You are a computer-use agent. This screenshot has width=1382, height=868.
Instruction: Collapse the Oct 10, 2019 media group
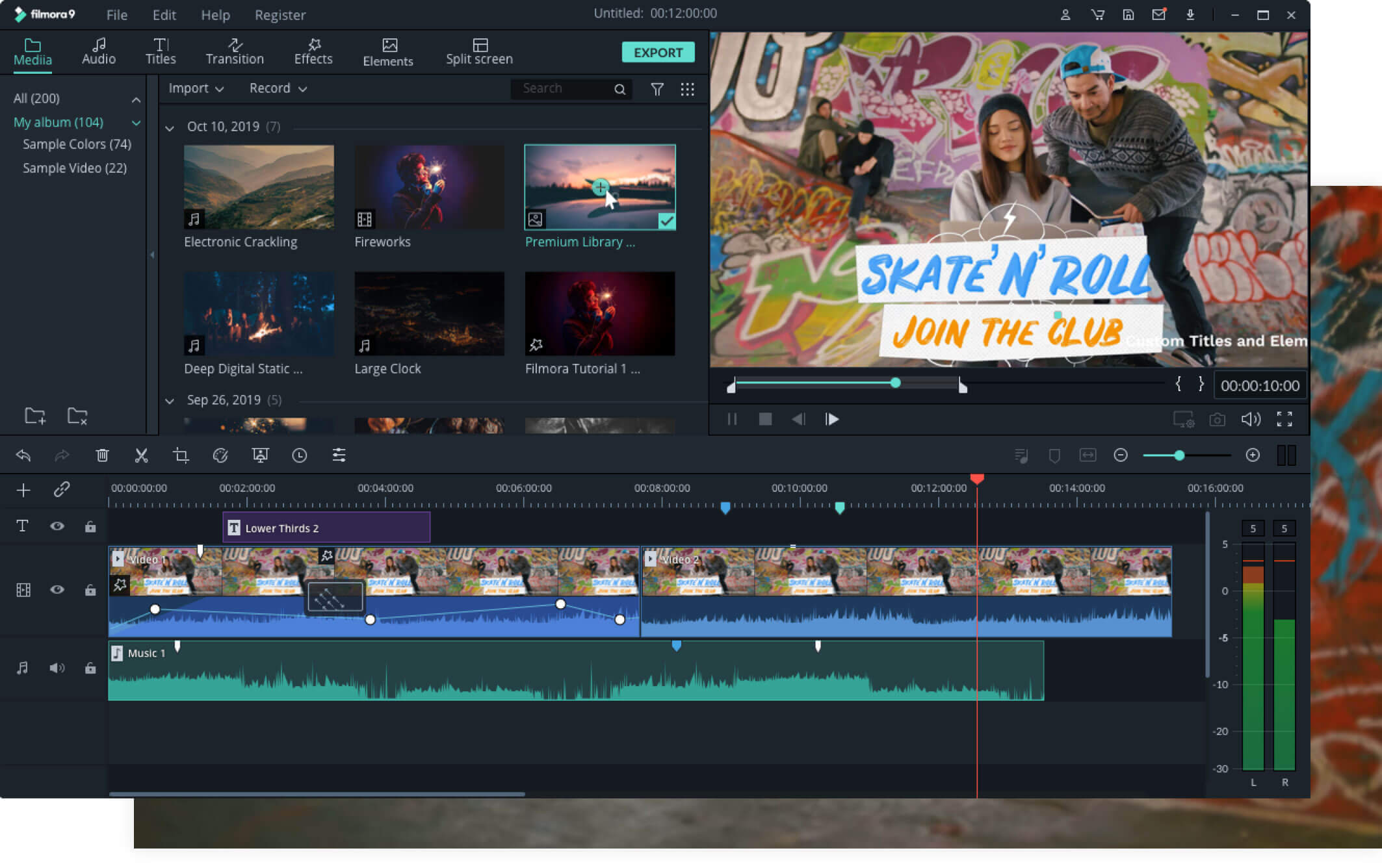point(170,127)
